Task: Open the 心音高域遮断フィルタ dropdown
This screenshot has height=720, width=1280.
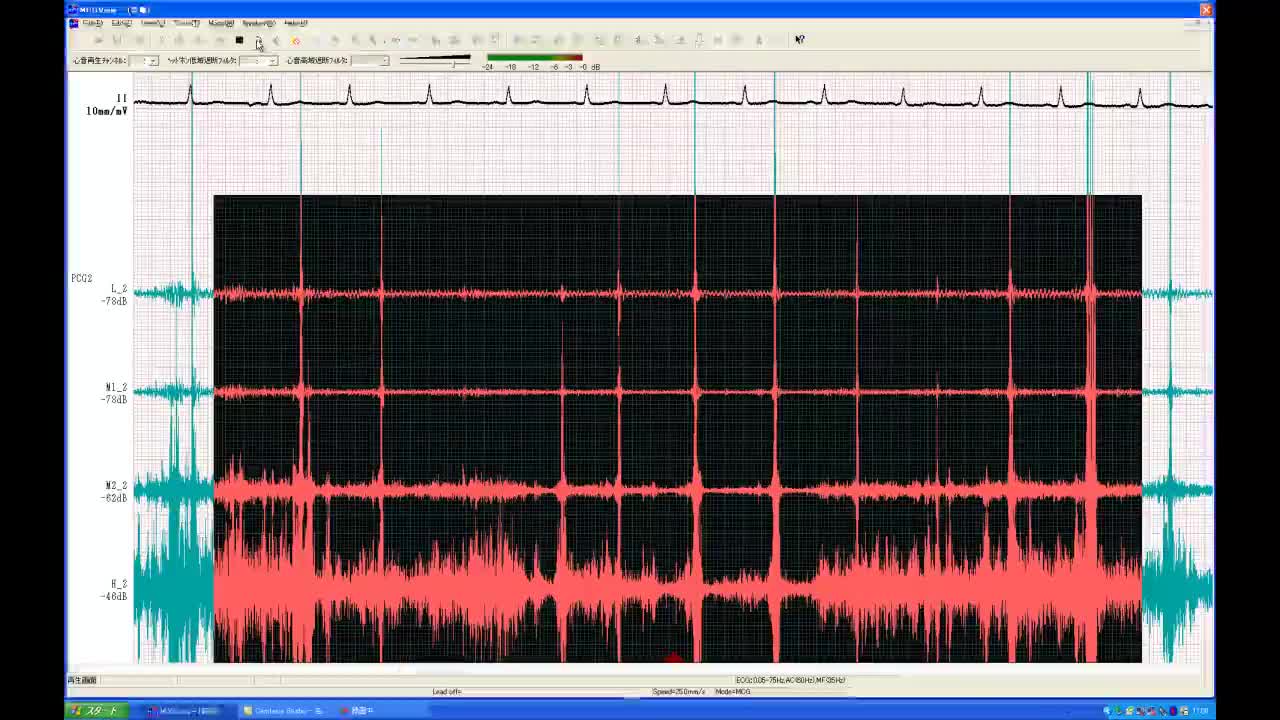Action: click(x=383, y=61)
